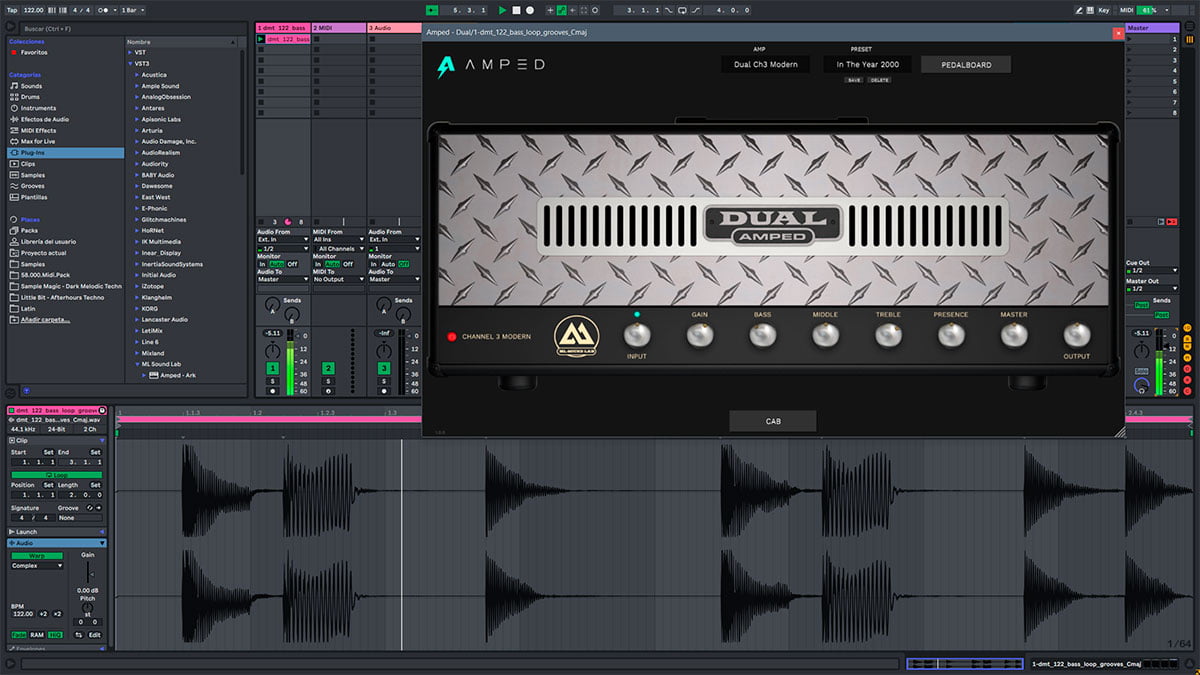Screen dimensions: 1200x675
Task: Collapse the VST folder in browser
Action: (130, 52)
